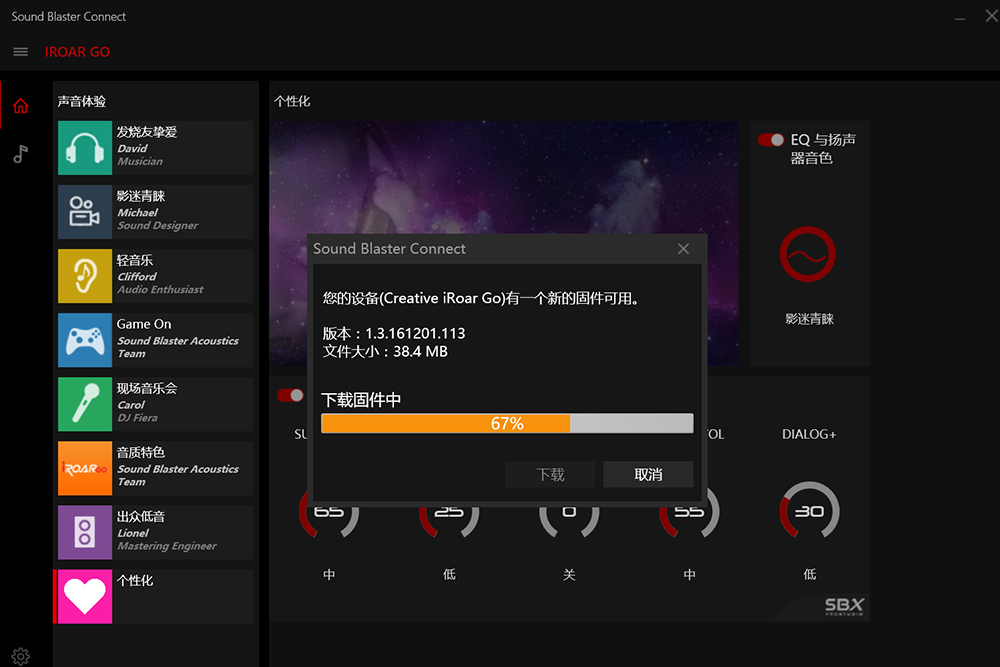Toggle the SBX switch beside the dialog
The width and height of the screenshot is (1000, 667).
click(x=290, y=395)
